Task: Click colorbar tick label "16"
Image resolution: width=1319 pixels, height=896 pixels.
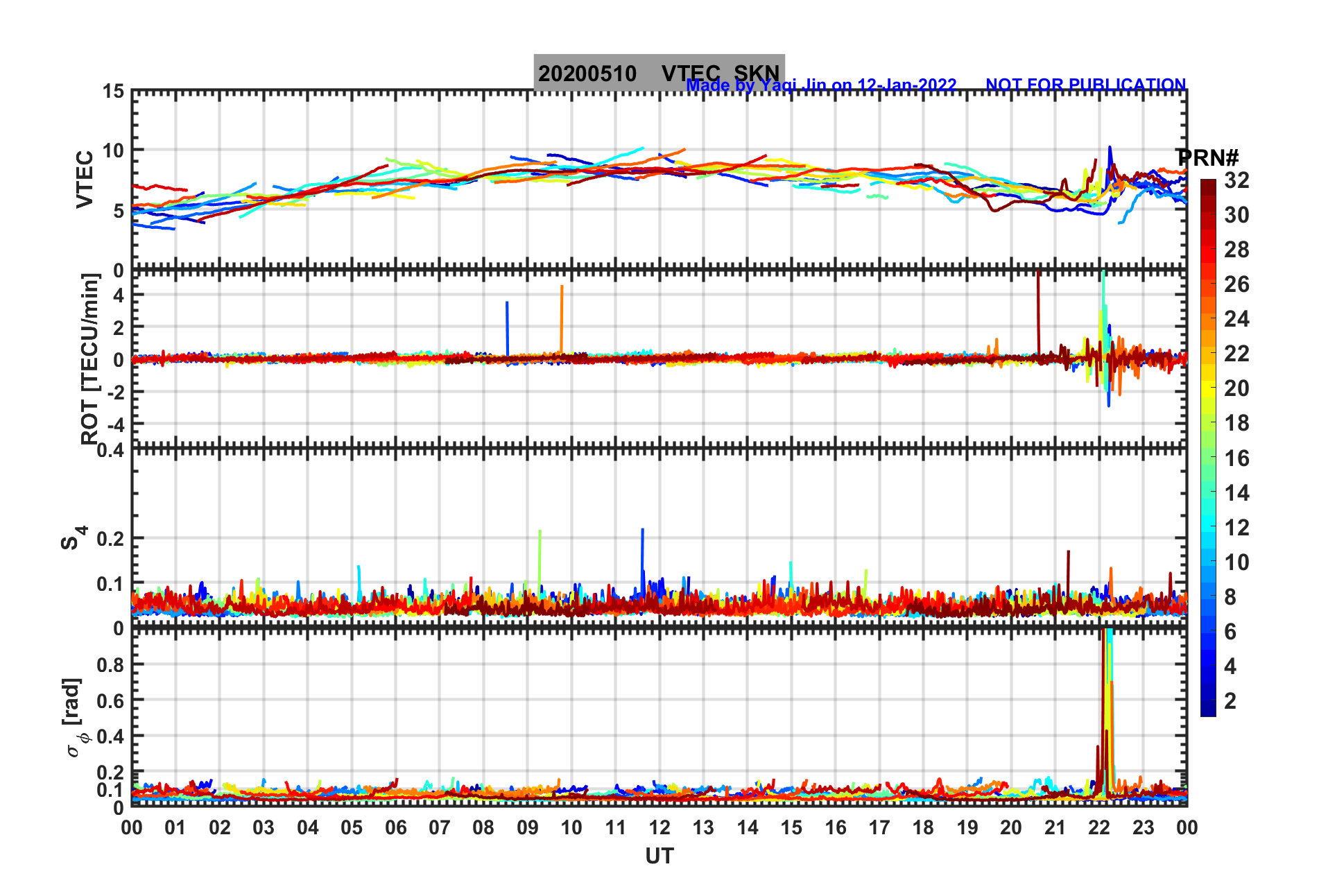Action: click(1236, 458)
